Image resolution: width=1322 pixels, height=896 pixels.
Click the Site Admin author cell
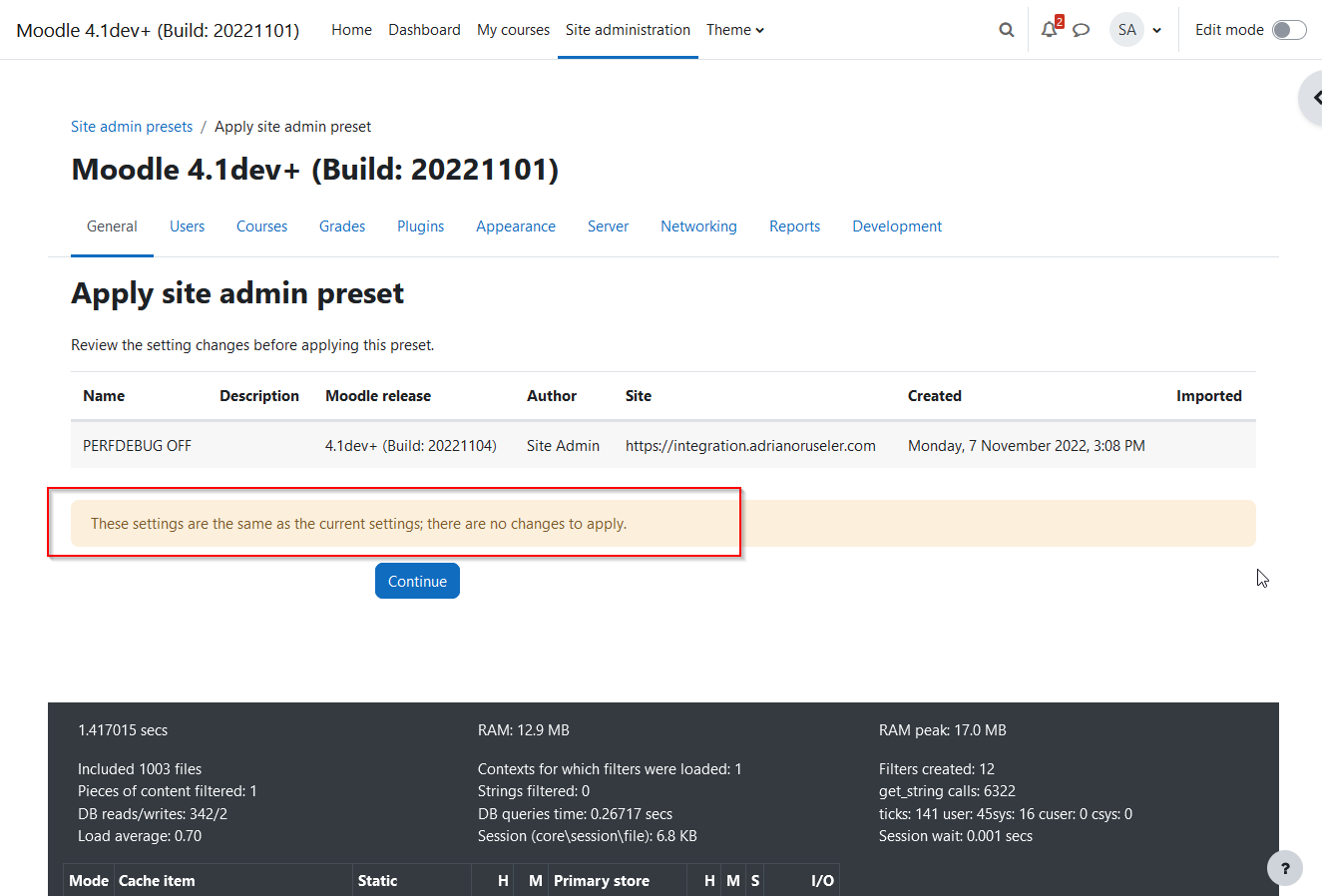click(563, 446)
